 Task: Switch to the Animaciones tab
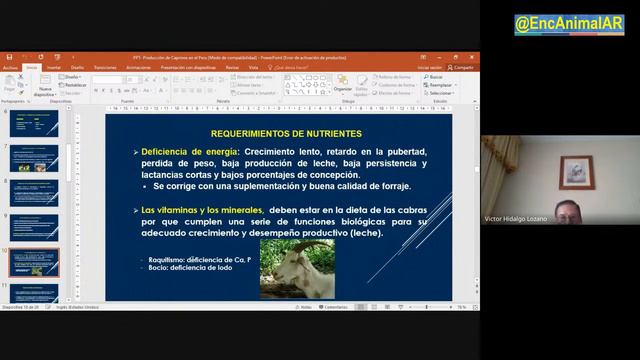(138, 68)
